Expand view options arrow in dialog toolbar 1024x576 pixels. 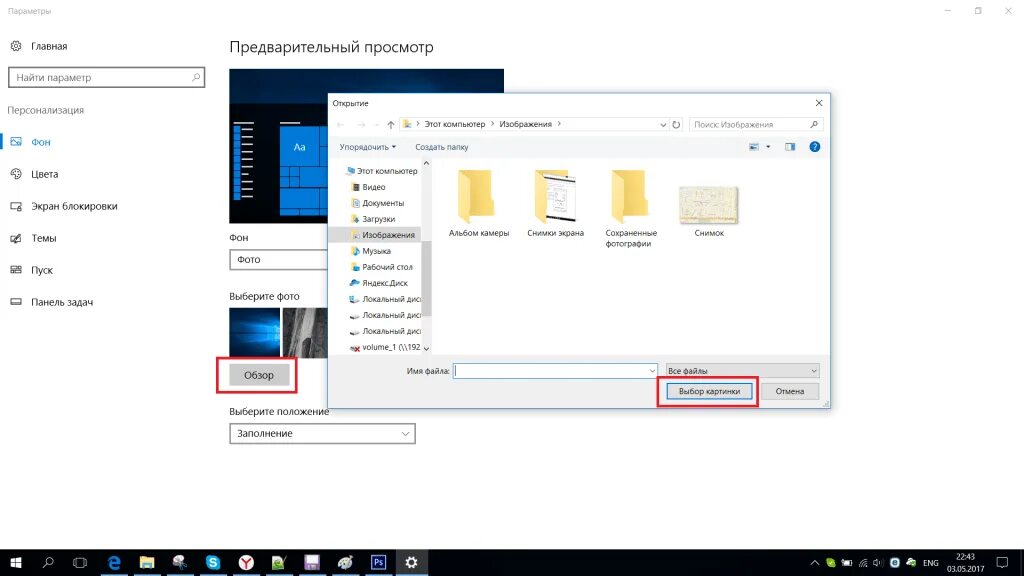coord(768,147)
